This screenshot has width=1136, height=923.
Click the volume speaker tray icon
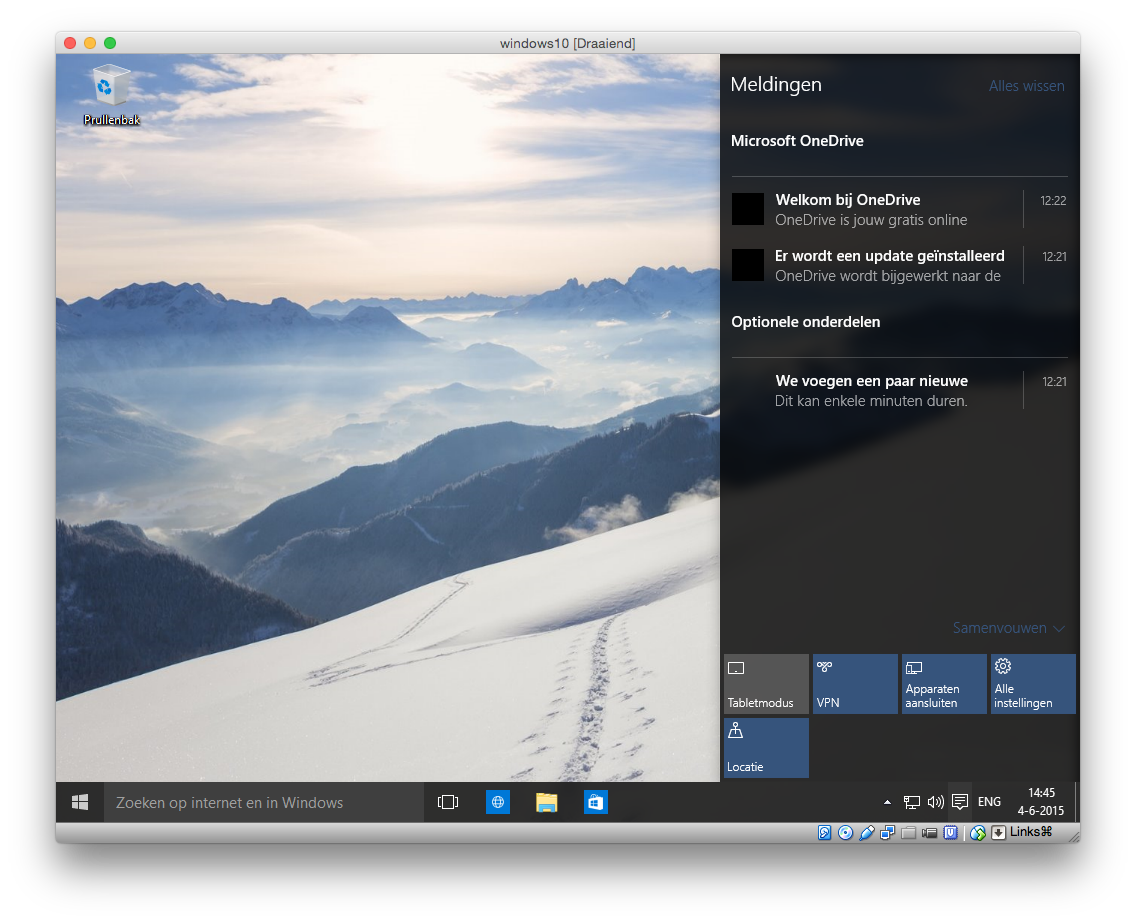[936, 802]
